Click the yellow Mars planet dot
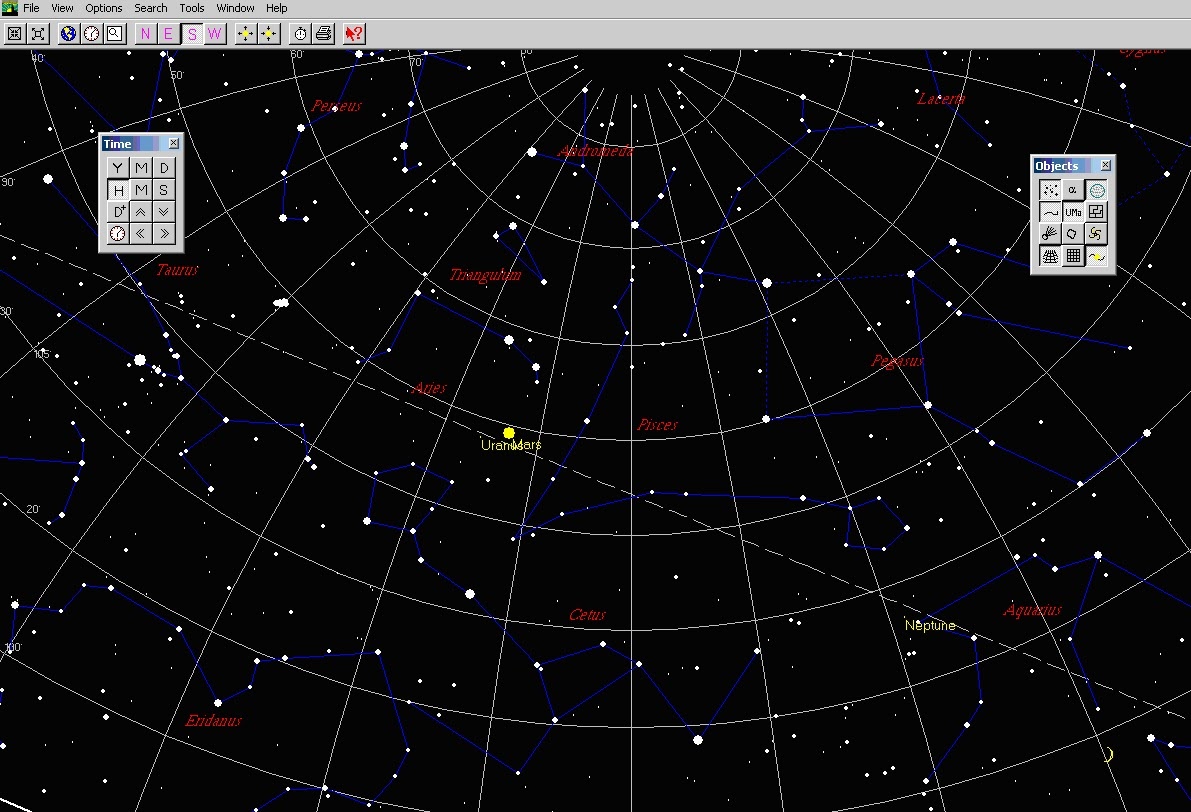This screenshot has width=1191, height=812. click(509, 433)
